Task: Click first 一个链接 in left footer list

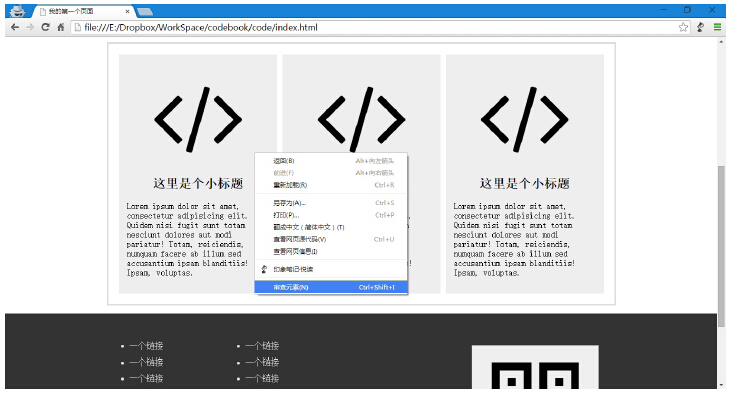Action: point(146,346)
